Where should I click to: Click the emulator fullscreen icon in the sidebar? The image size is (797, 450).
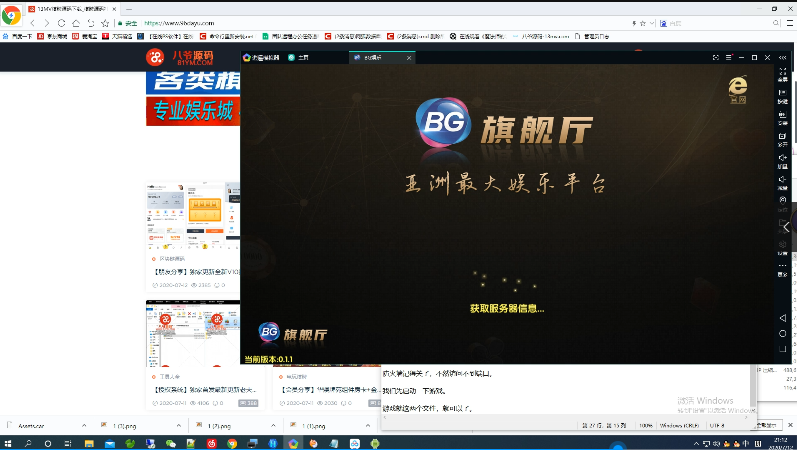pyautogui.click(x=783, y=74)
